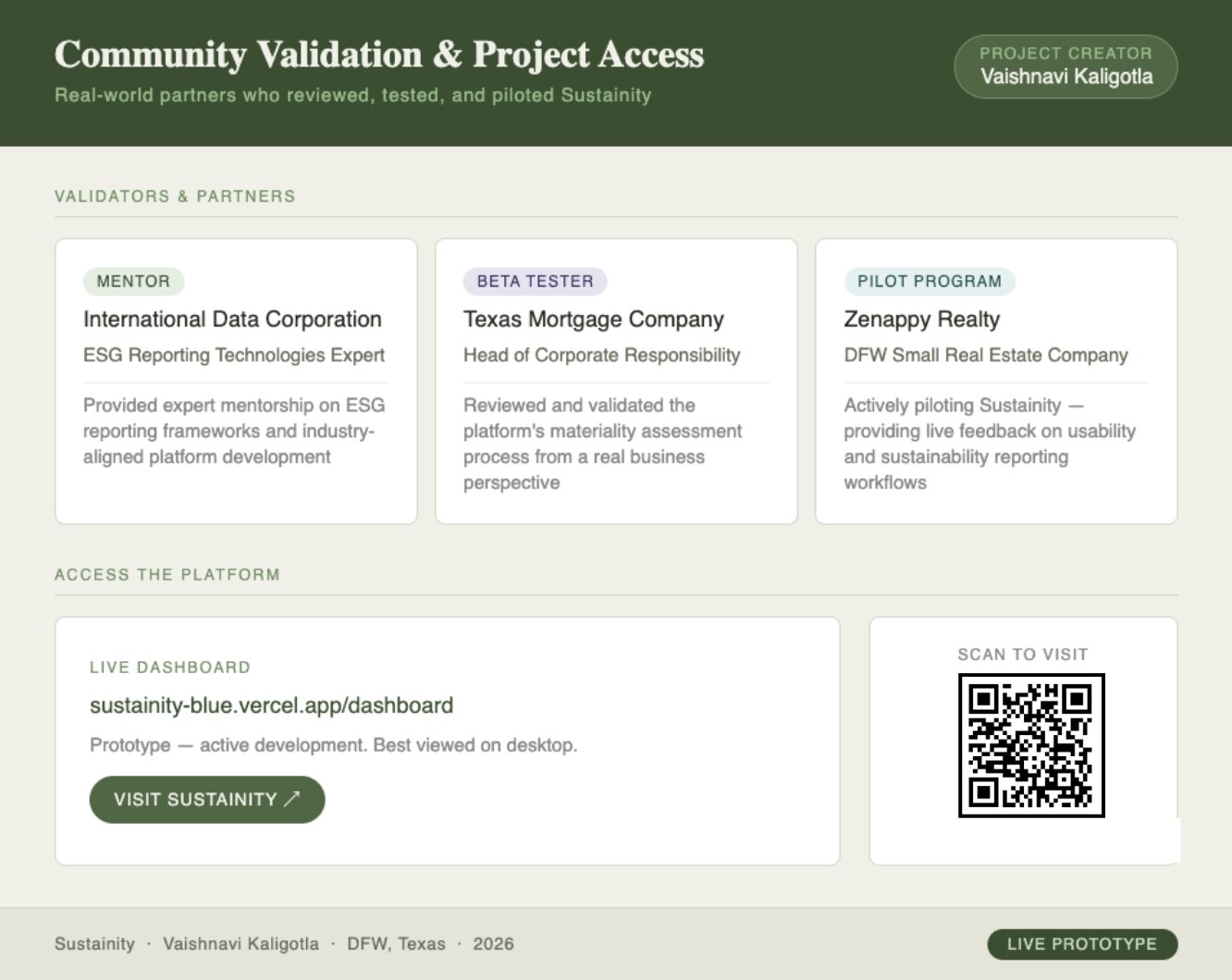Click ESG Reporting Technologies Expert subtitle

[234, 355]
